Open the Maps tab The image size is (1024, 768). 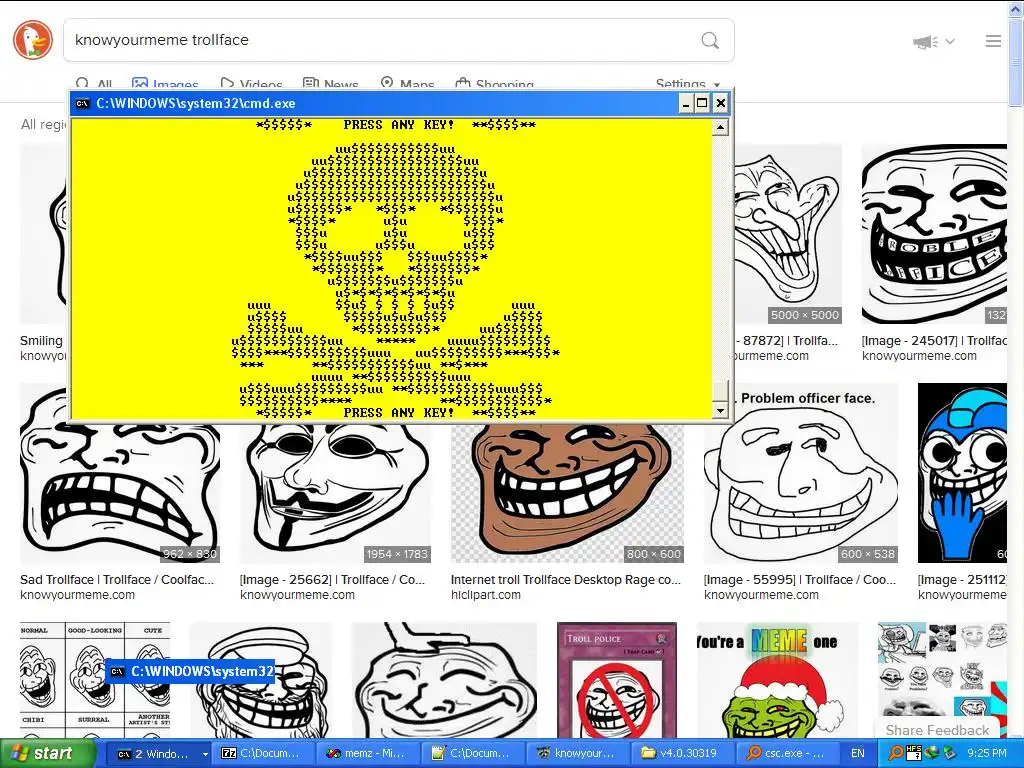(x=408, y=84)
